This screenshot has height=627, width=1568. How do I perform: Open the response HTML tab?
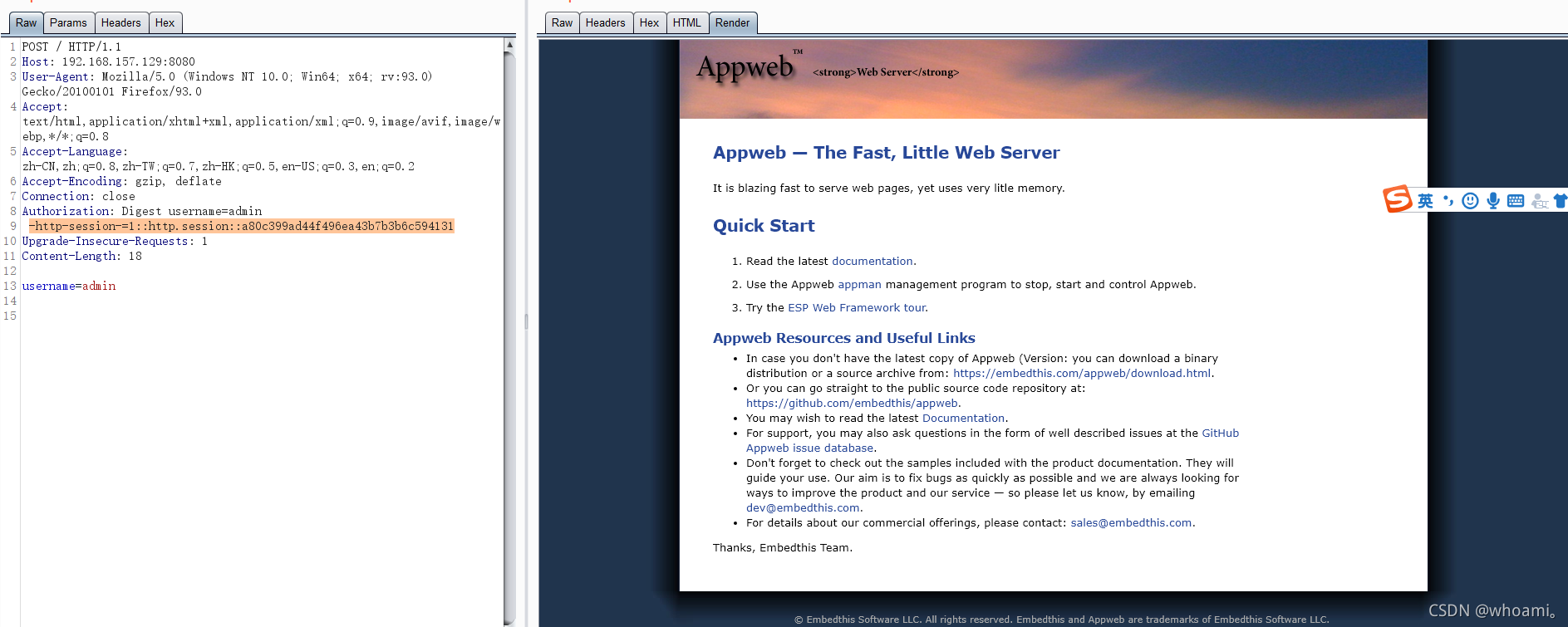687,22
